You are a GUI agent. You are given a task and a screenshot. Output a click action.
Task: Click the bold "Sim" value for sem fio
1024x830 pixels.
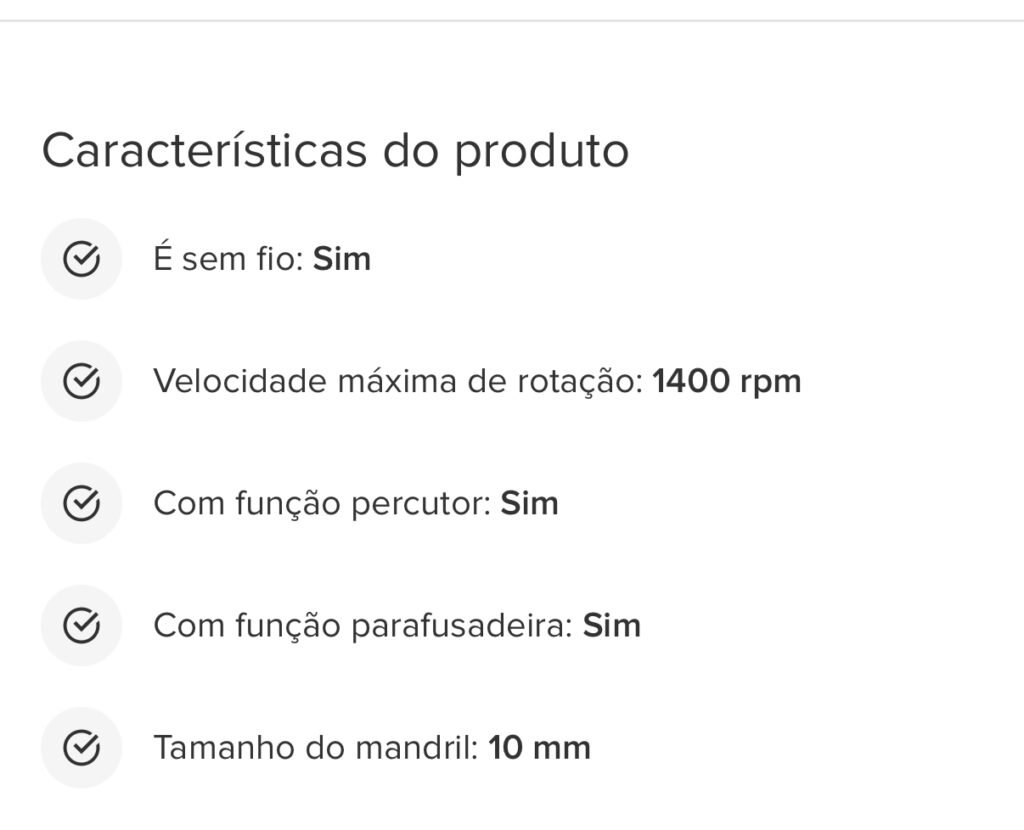(x=342, y=259)
